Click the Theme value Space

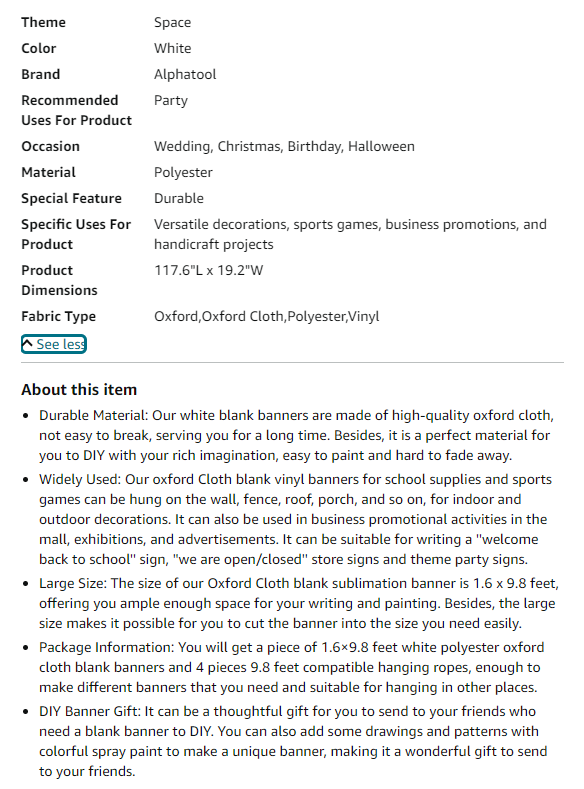point(173,23)
